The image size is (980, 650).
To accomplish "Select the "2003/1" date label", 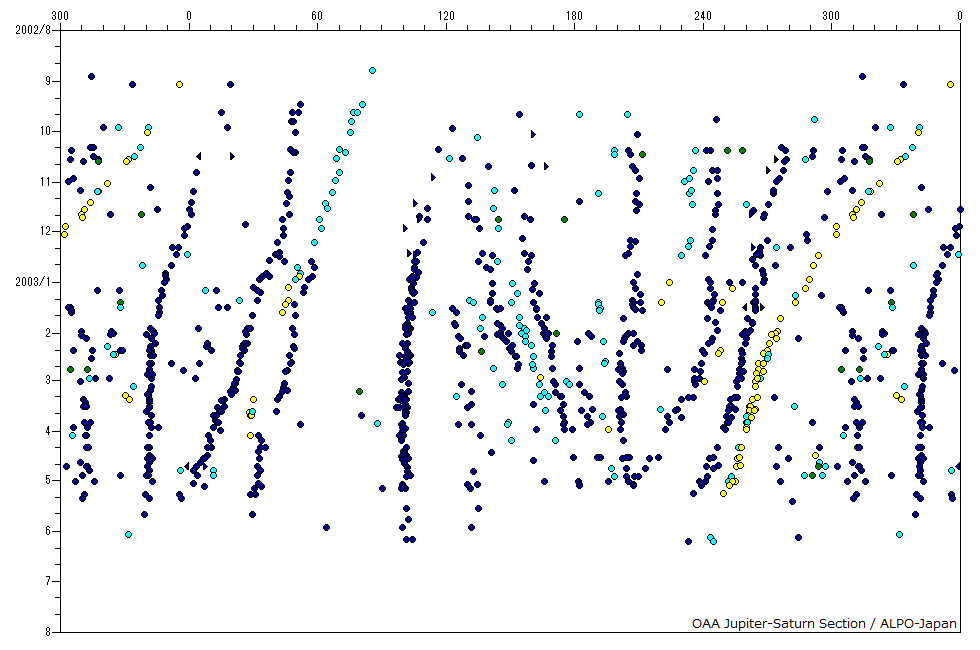I will point(33,282).
